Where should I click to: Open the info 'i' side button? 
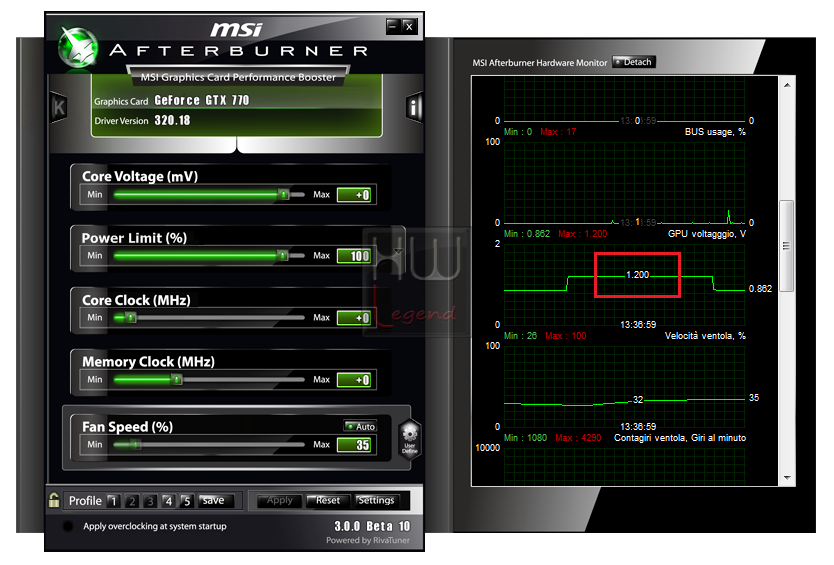(x=414, y=108)
